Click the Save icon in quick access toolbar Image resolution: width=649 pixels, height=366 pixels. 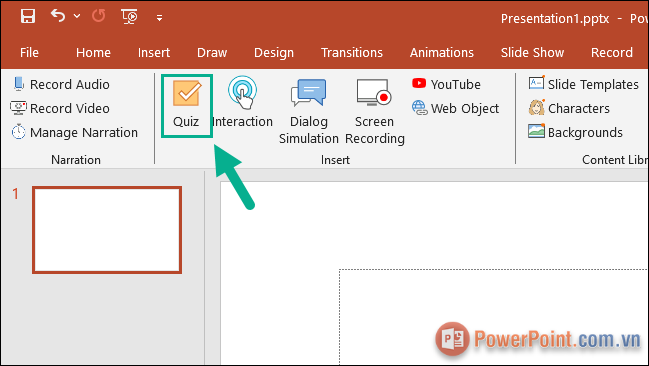tap(28, 16)
